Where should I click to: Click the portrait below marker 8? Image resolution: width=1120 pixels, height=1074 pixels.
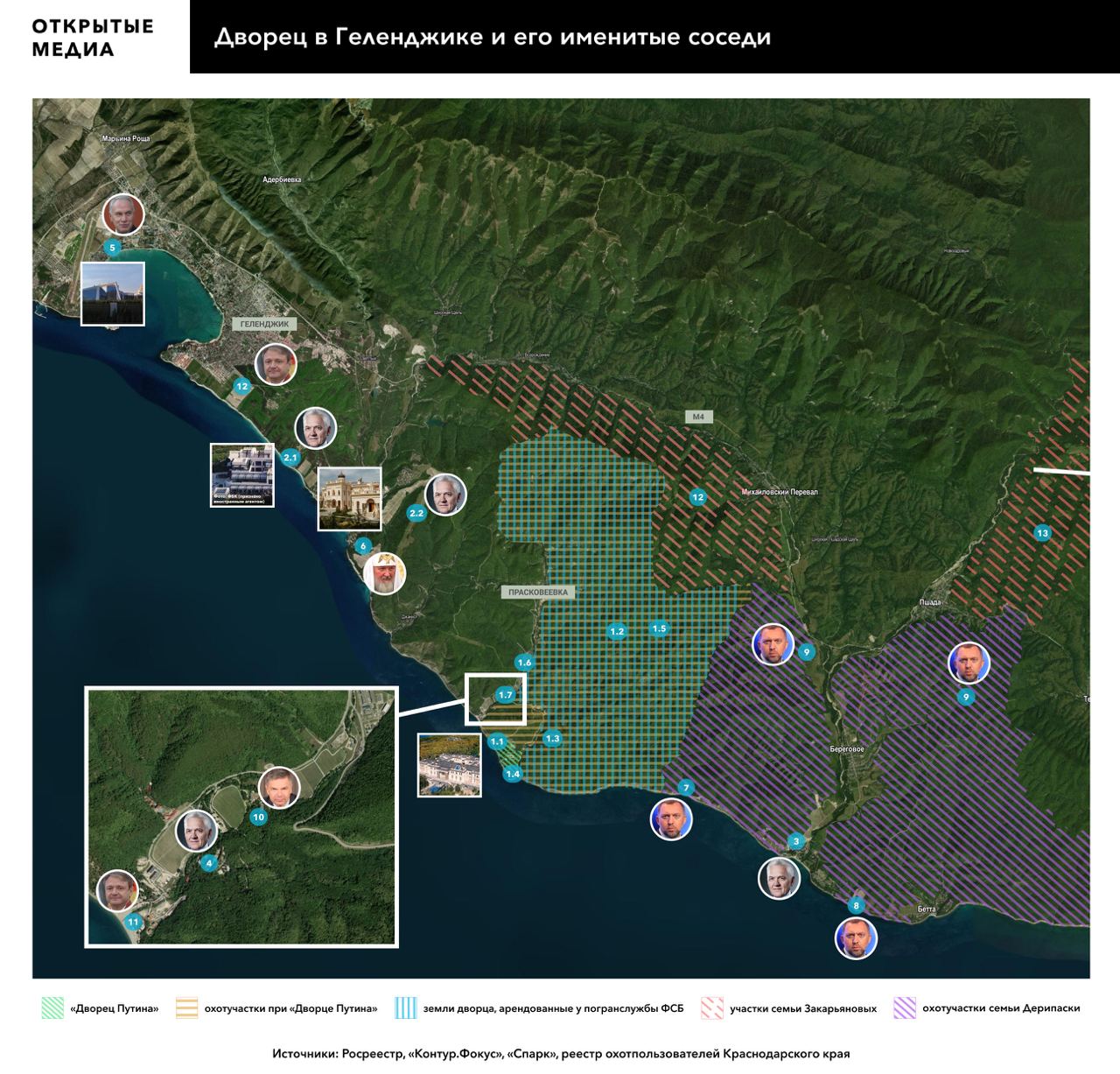[856, 938]
